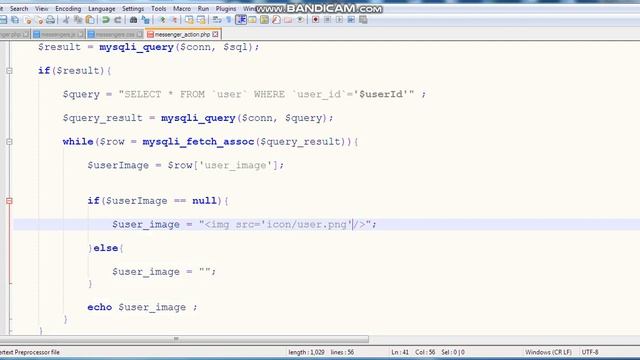The height and width of the screenshot is (360, 640).
Task: Toggle Synchronize Vertical Scrolling icon
Action: pyautogui.click(x=189, y=20)
